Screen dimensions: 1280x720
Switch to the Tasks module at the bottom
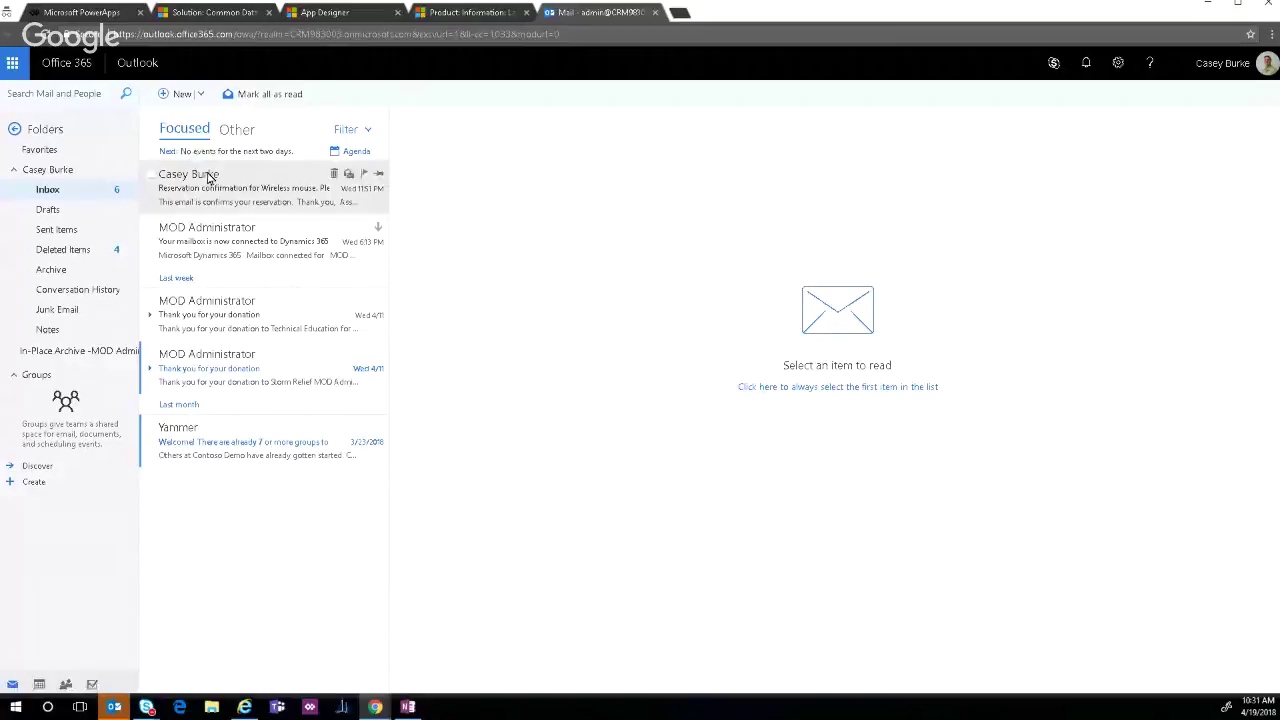click(92, 685)
